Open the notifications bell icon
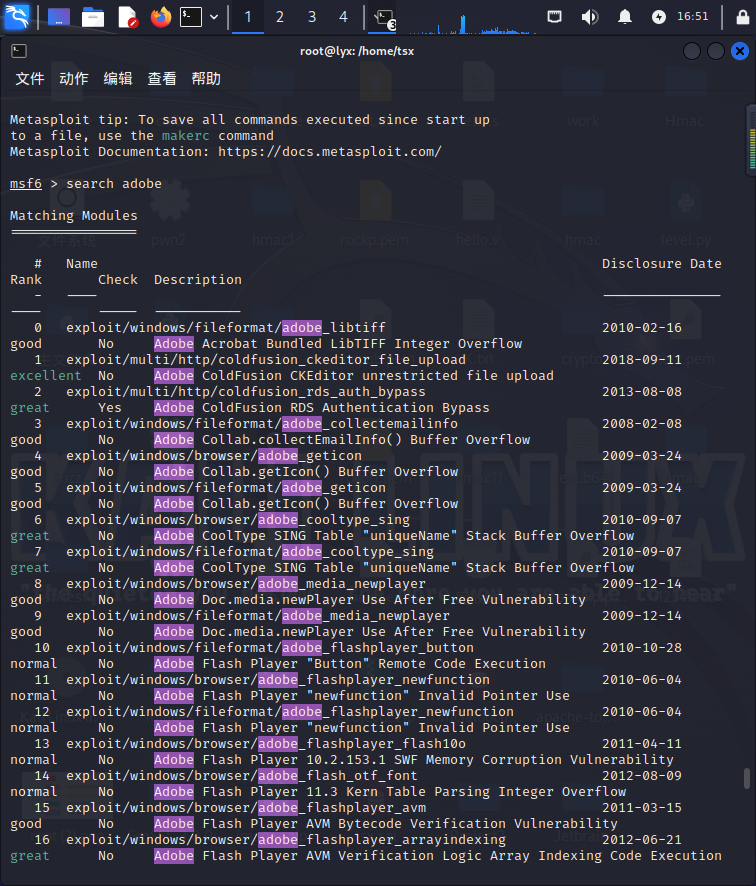 tap(624, 17)
